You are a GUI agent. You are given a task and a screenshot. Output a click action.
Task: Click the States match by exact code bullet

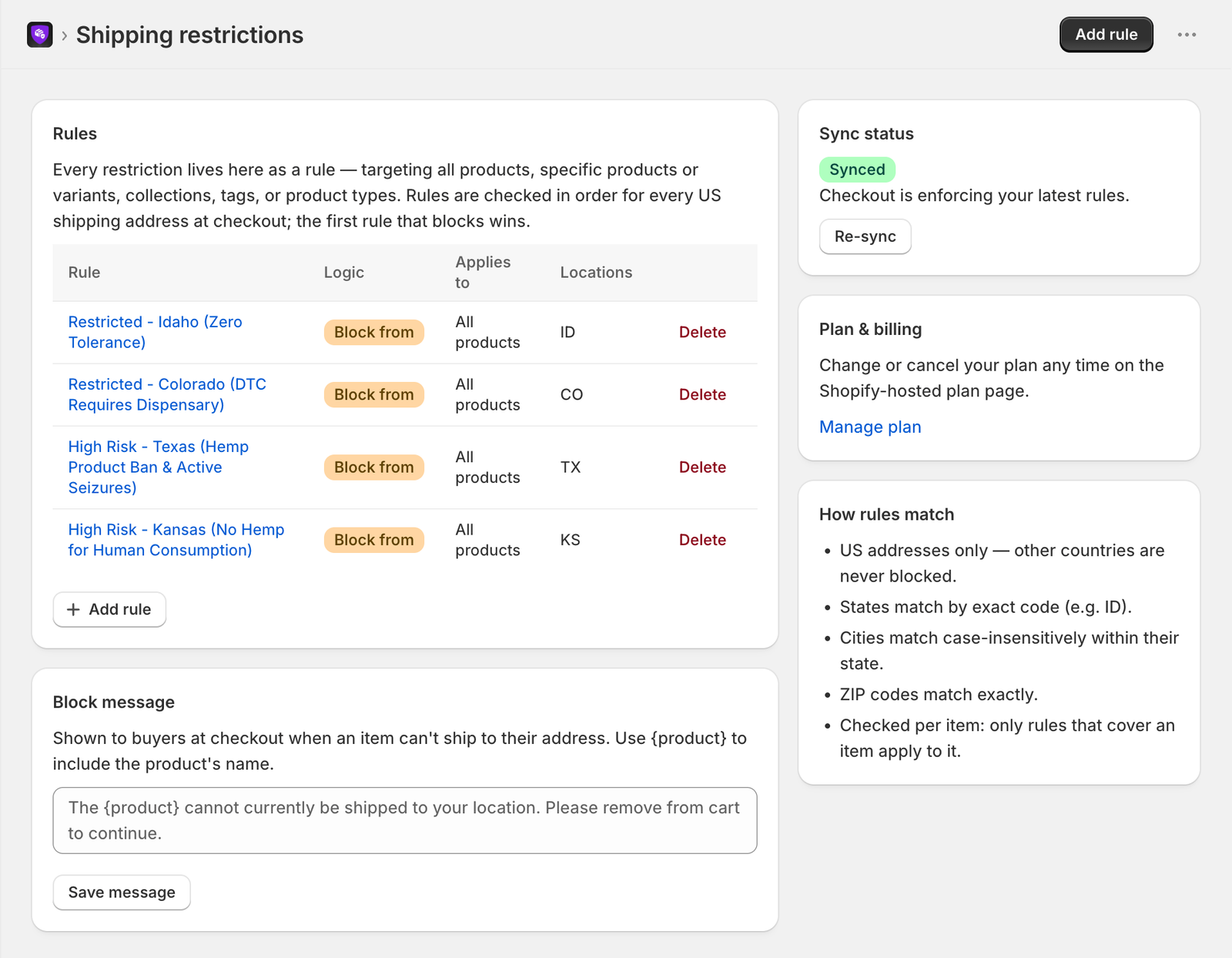[986, 607]
